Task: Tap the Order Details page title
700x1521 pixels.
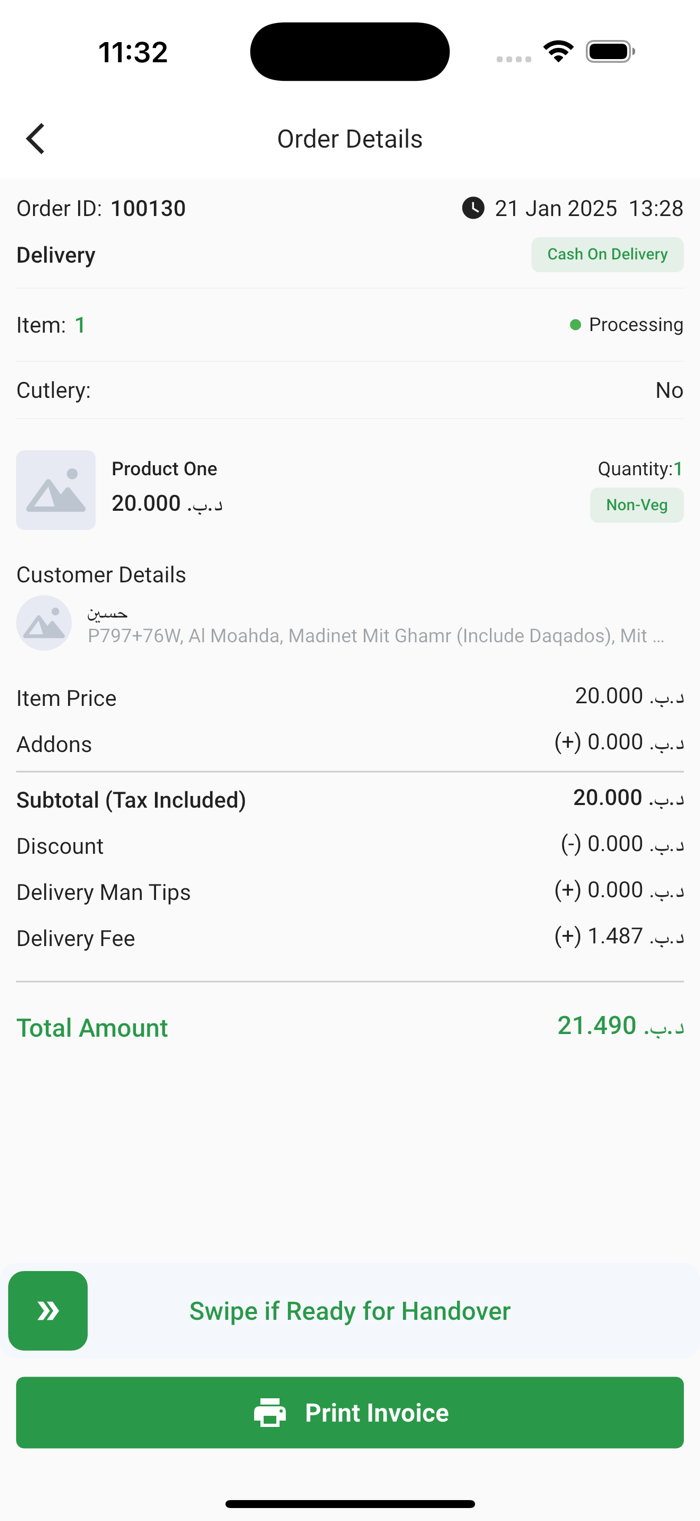Action: click(350, 139)
